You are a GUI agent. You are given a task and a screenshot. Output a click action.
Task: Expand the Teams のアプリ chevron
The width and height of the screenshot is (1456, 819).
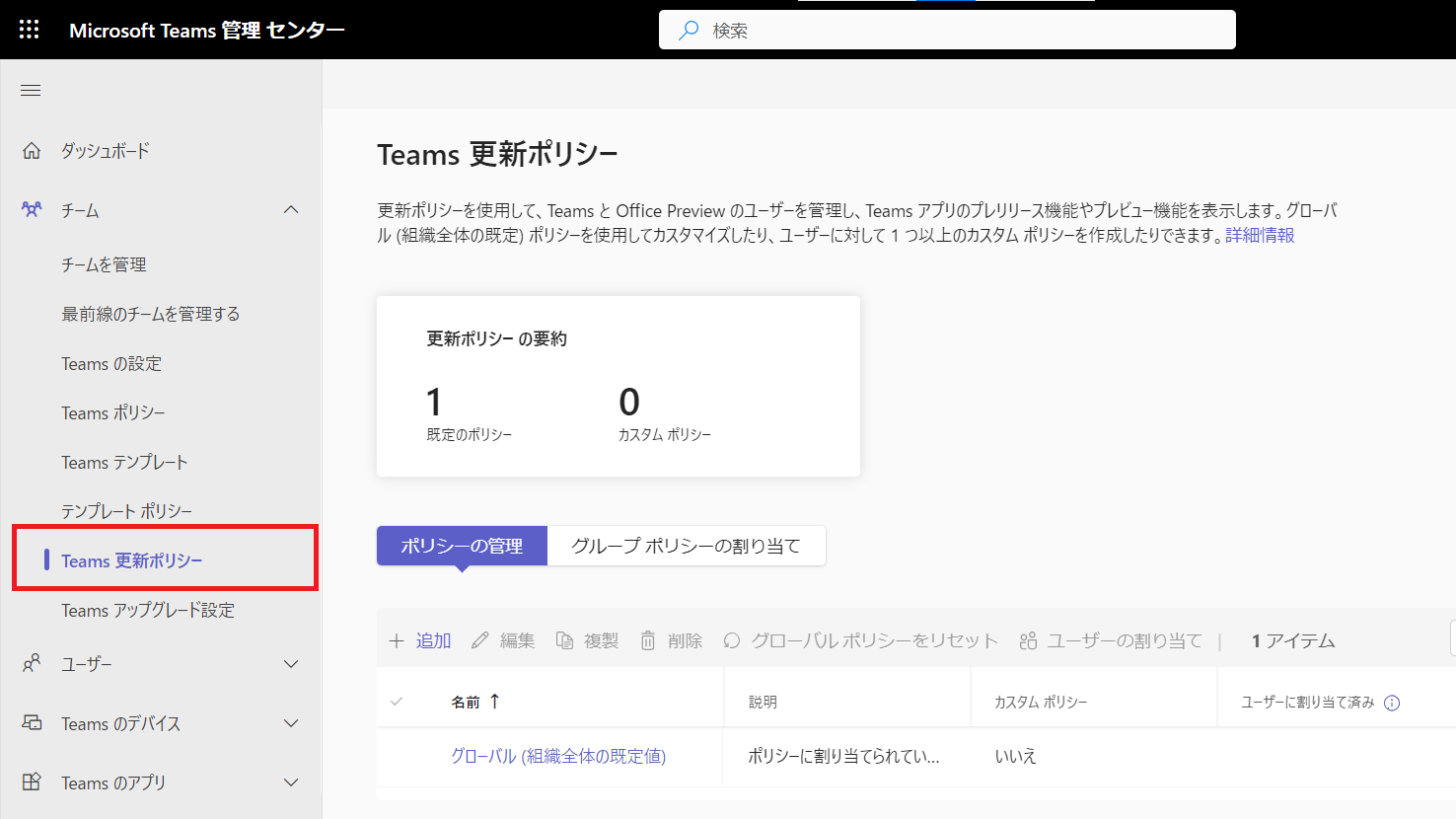point(291,782)
